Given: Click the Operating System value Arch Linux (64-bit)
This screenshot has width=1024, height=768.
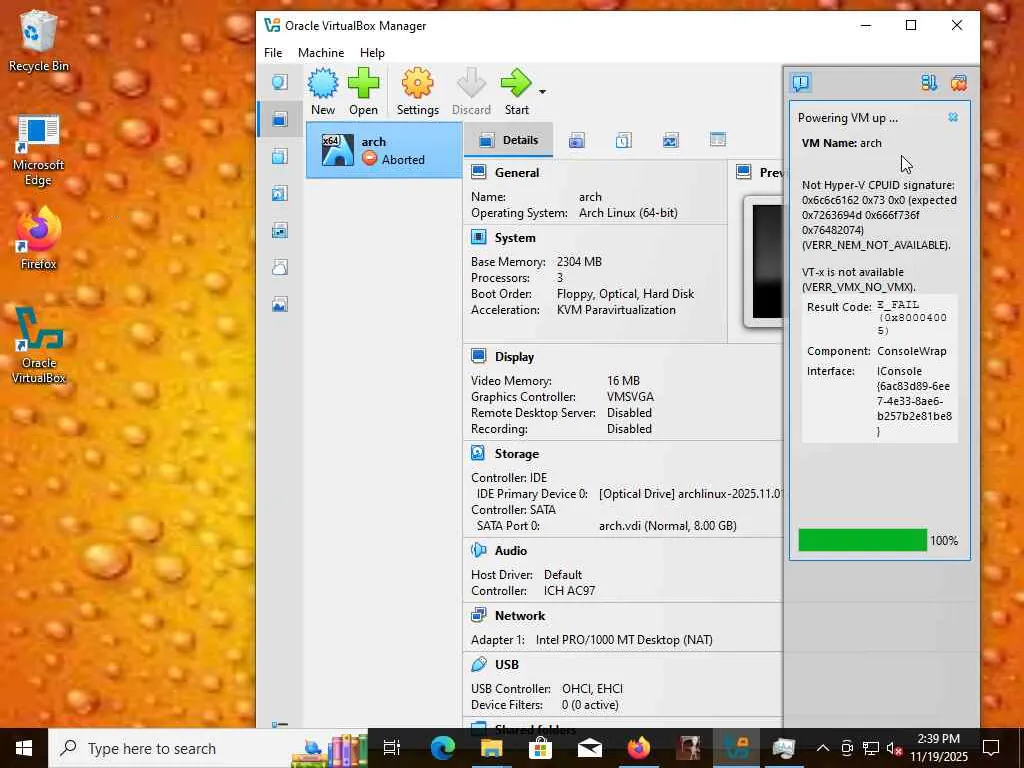Looking at the screenshot, I should click(628, 213).
